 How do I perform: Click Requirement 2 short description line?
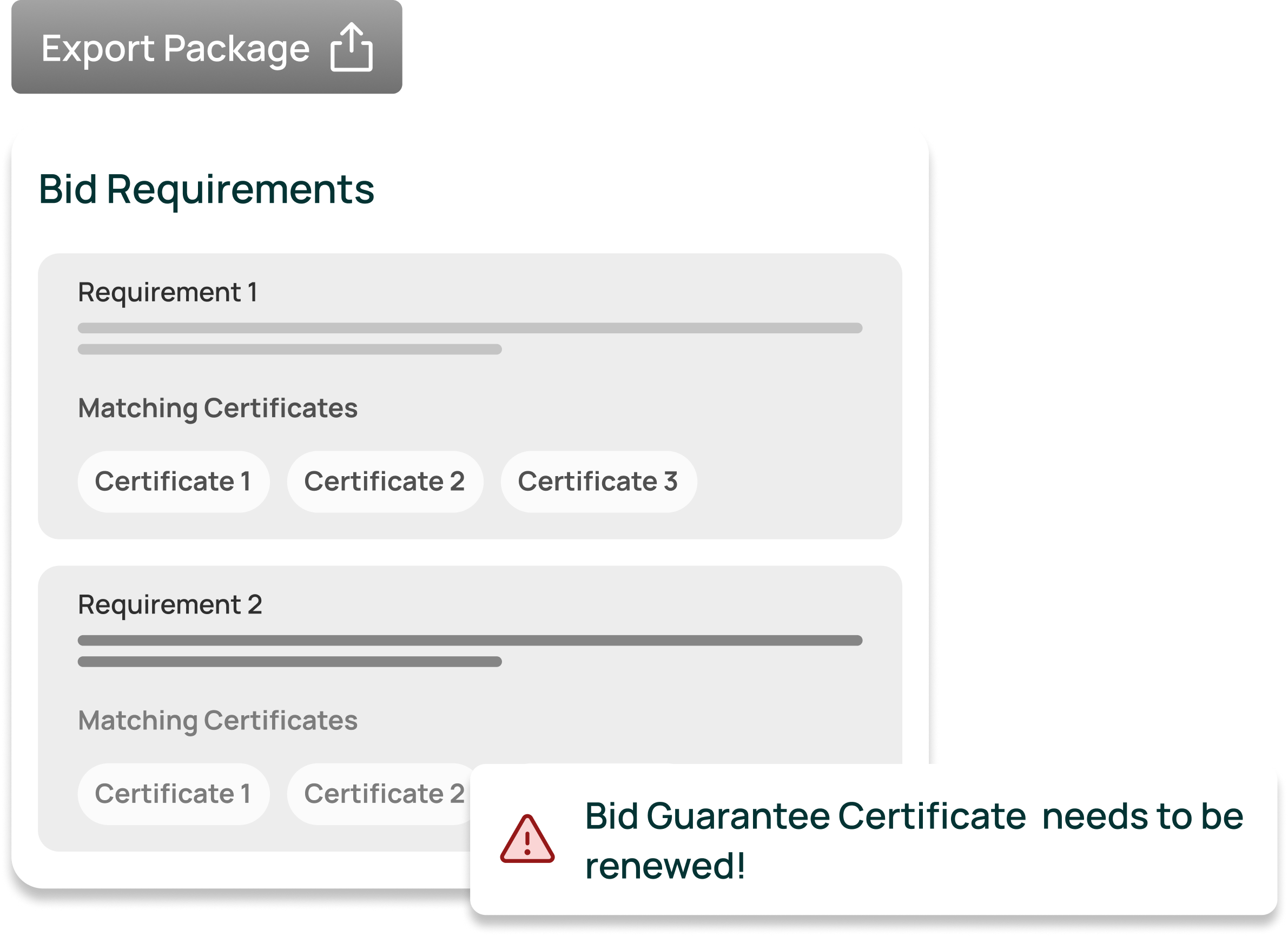289,662
